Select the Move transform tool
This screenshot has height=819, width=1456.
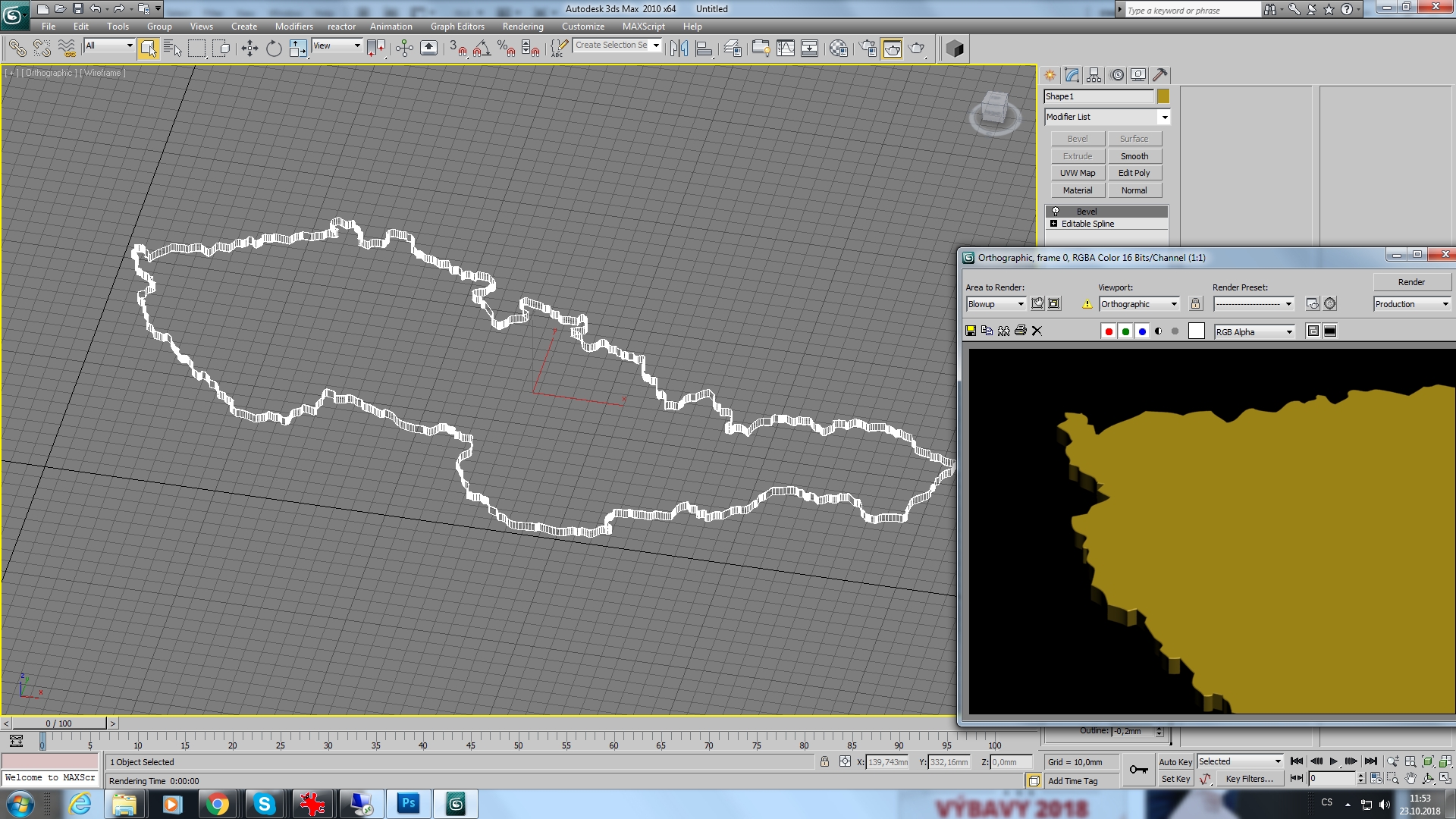coord(249,49)
